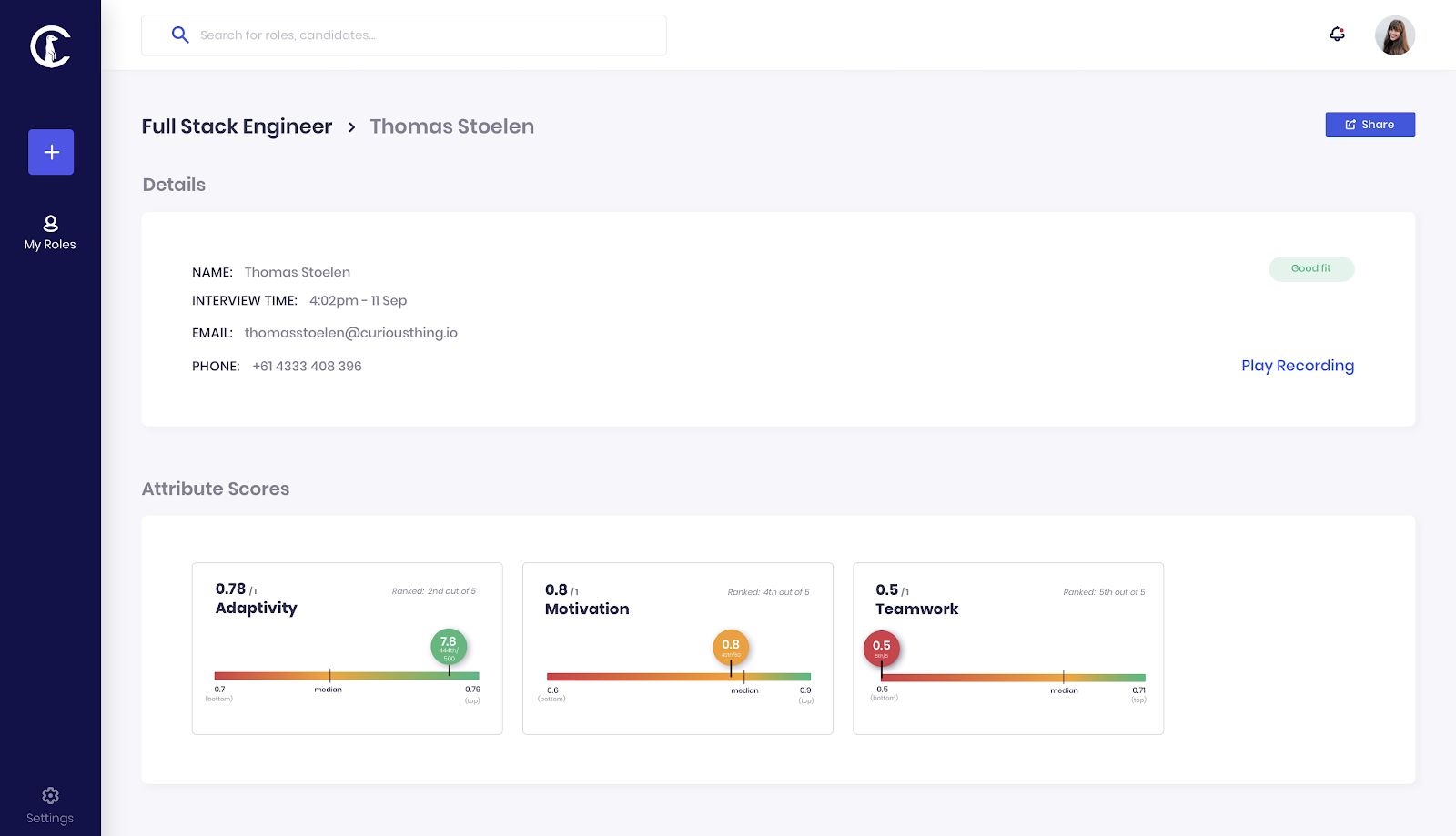The image size is (1456, 836).
Task: Open the user profile avatar
Action: pyautogui.click(x=1395, y=35)
